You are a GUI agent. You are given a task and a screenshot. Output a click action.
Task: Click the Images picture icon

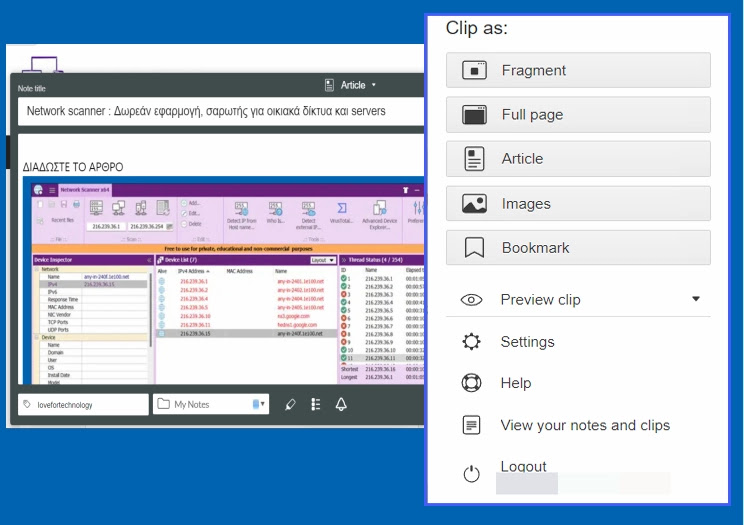tap(474, 204)
